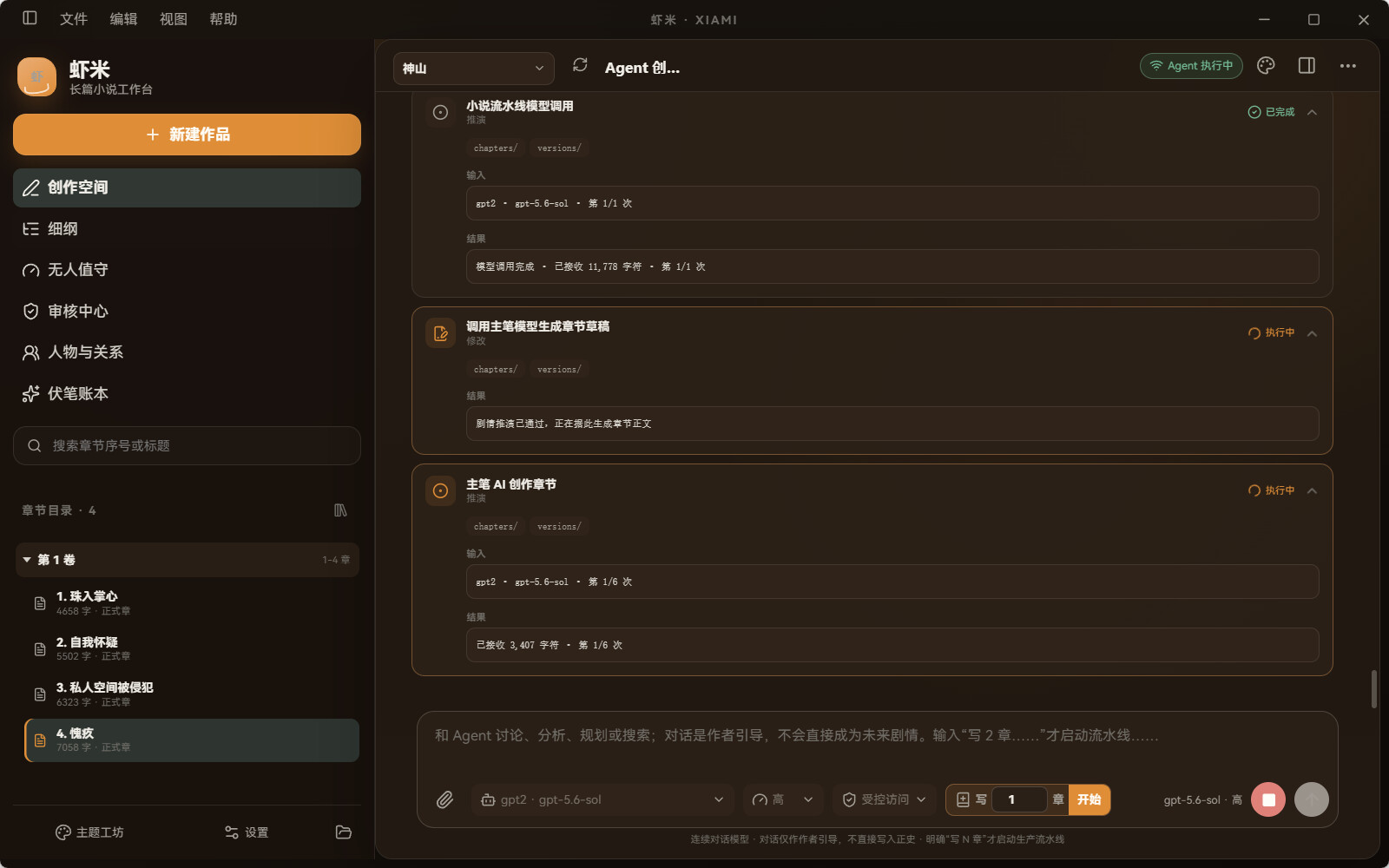
Task: Collapse the 主笔 AI 创作章节 card
Action: click(x=1312, y=490)
